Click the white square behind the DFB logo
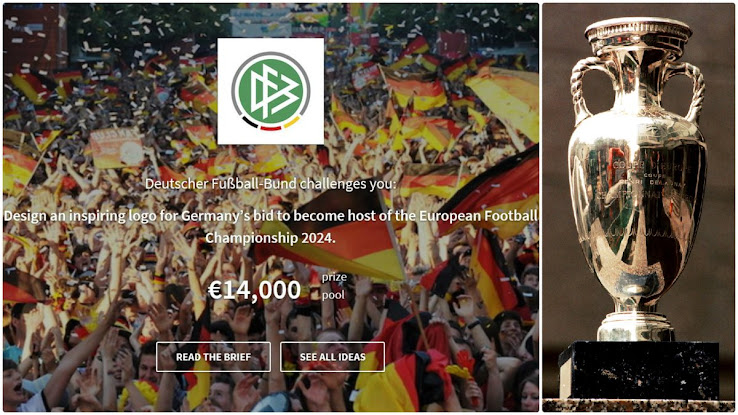 click(x=271, y=91)
